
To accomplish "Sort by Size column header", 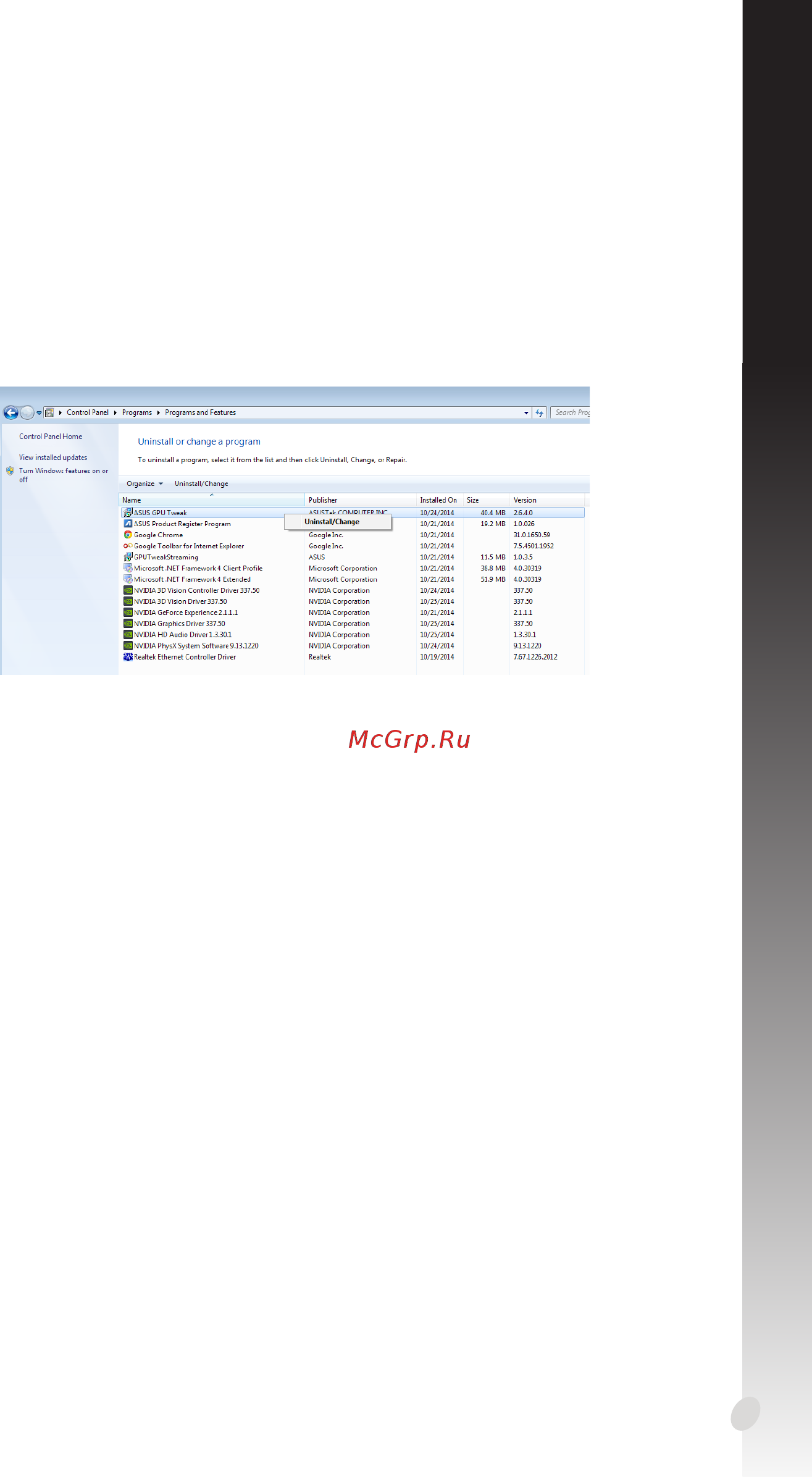I will click(487, 500).
